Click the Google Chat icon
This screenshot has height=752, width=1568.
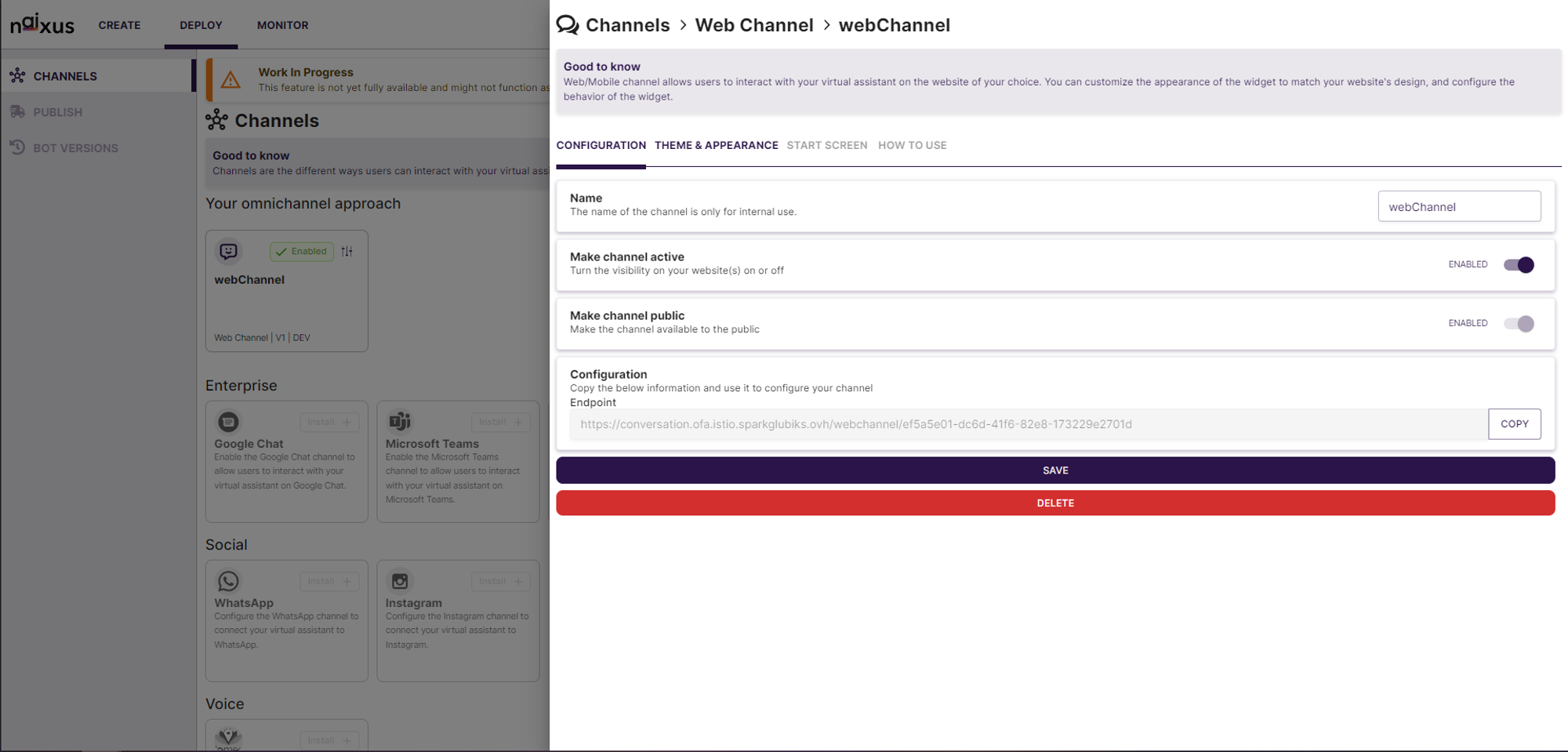click(228, 422)
